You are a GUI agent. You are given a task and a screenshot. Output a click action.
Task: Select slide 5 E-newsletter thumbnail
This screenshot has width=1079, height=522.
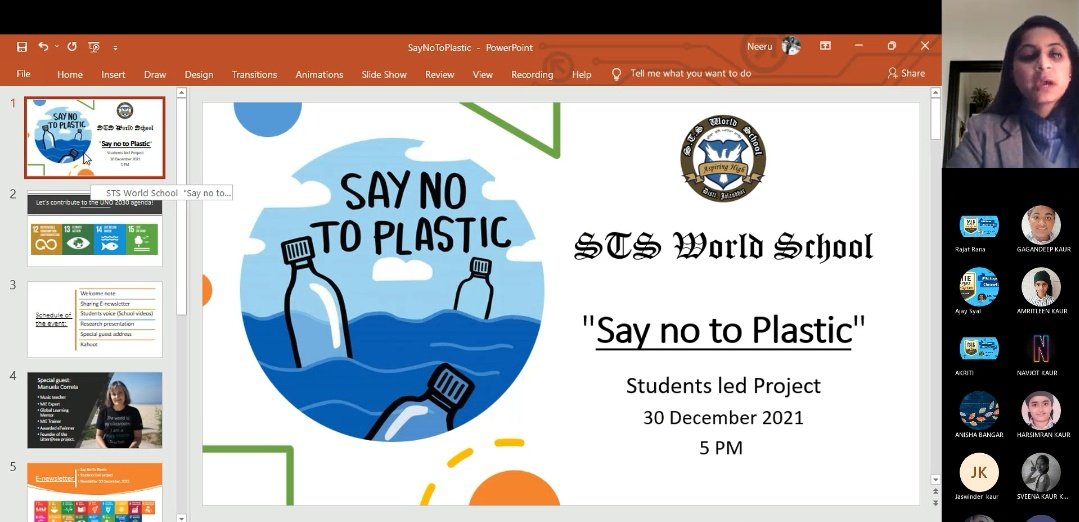[95, 492]
